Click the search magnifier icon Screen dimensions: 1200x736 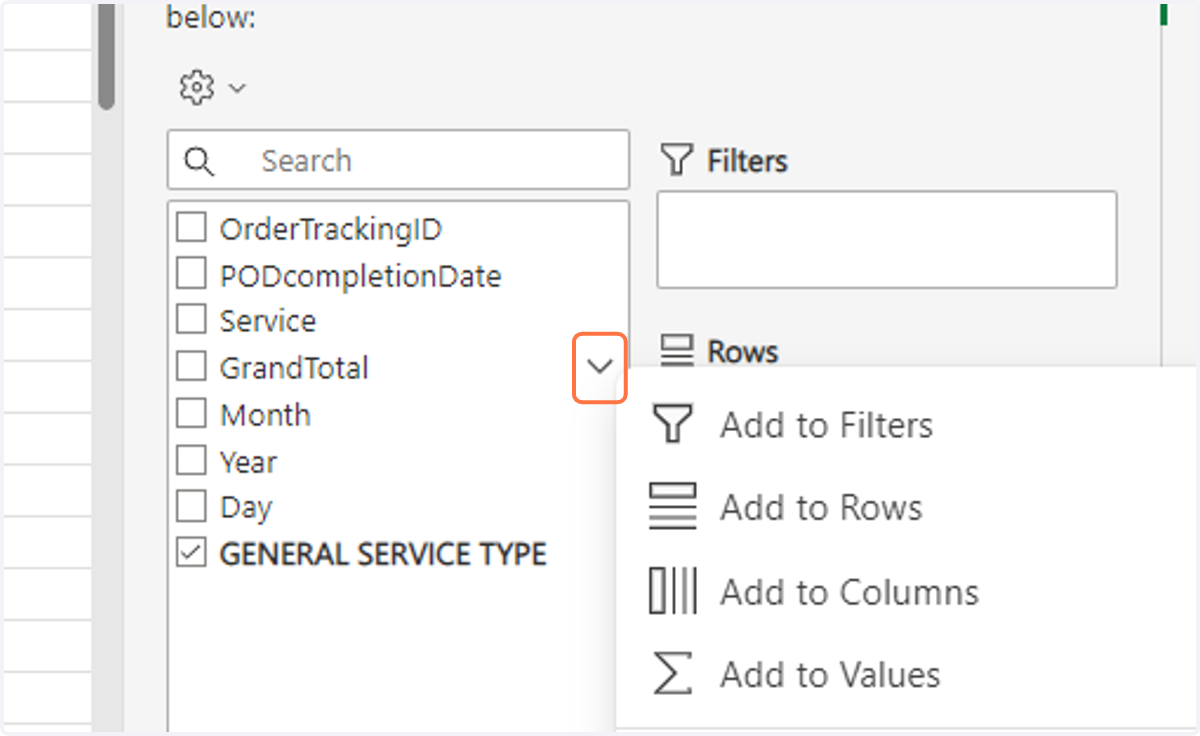[200, 161]
